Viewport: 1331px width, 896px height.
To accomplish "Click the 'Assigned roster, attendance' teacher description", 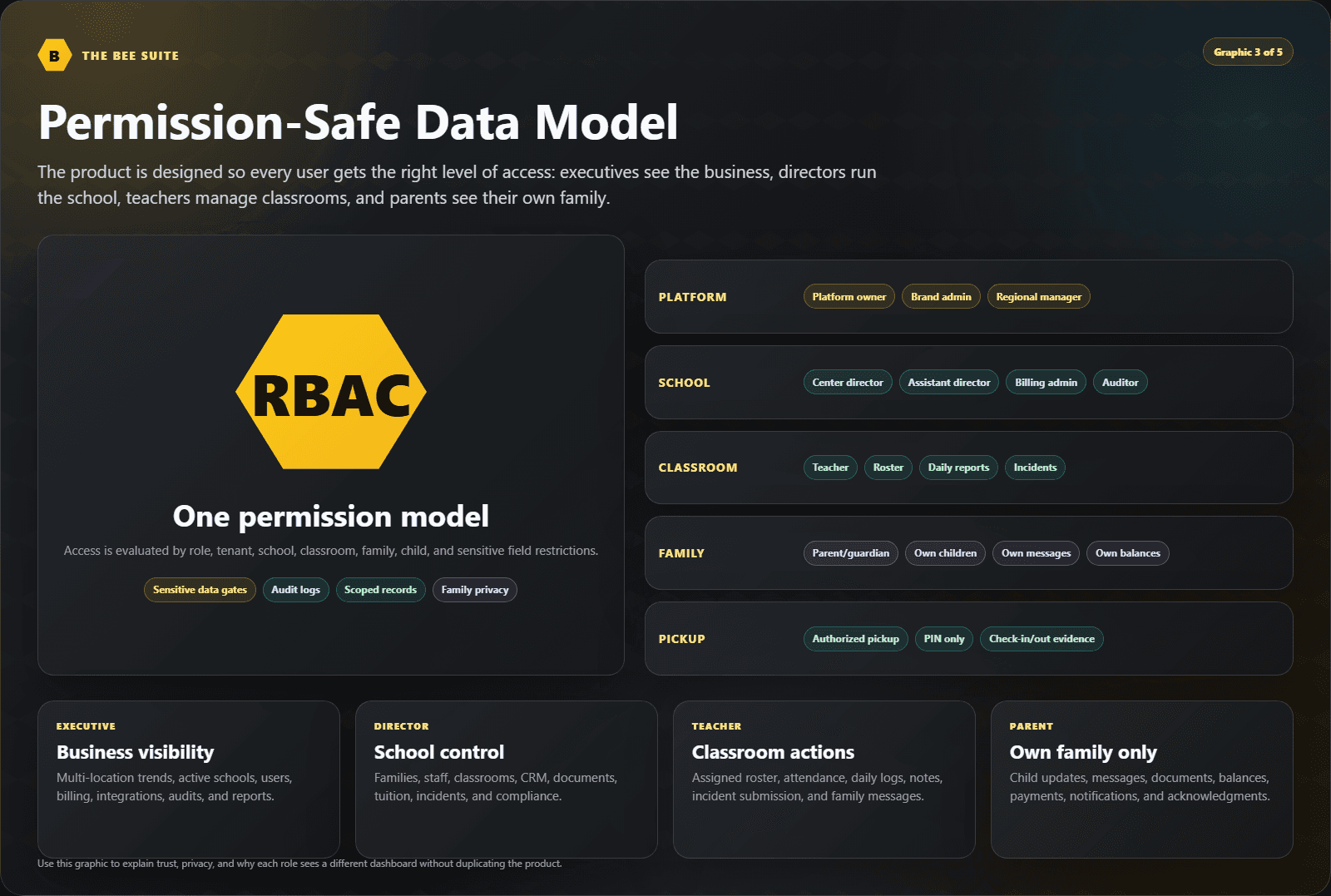I will pos(817,787).
